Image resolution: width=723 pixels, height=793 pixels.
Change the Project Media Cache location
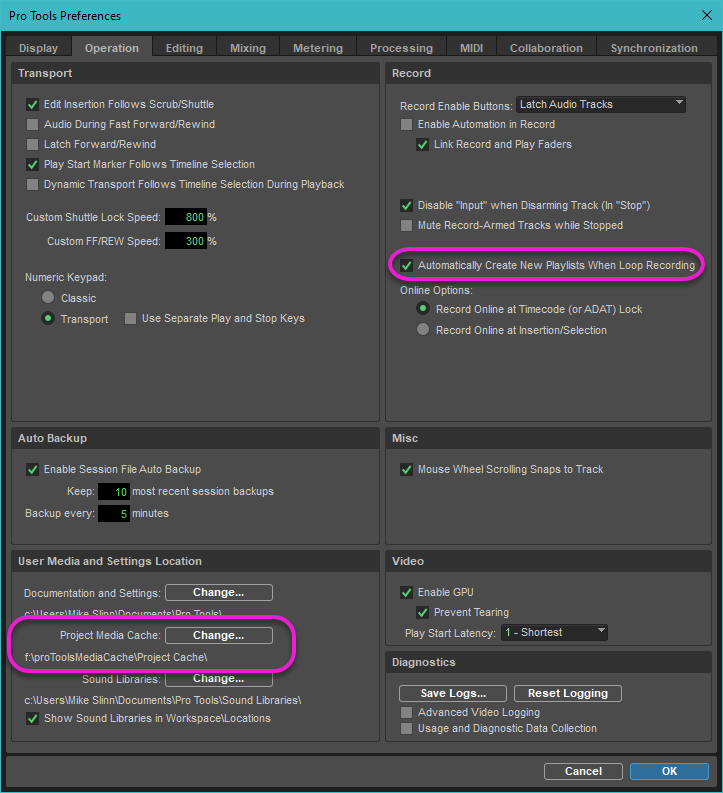[x=218, y=635]
